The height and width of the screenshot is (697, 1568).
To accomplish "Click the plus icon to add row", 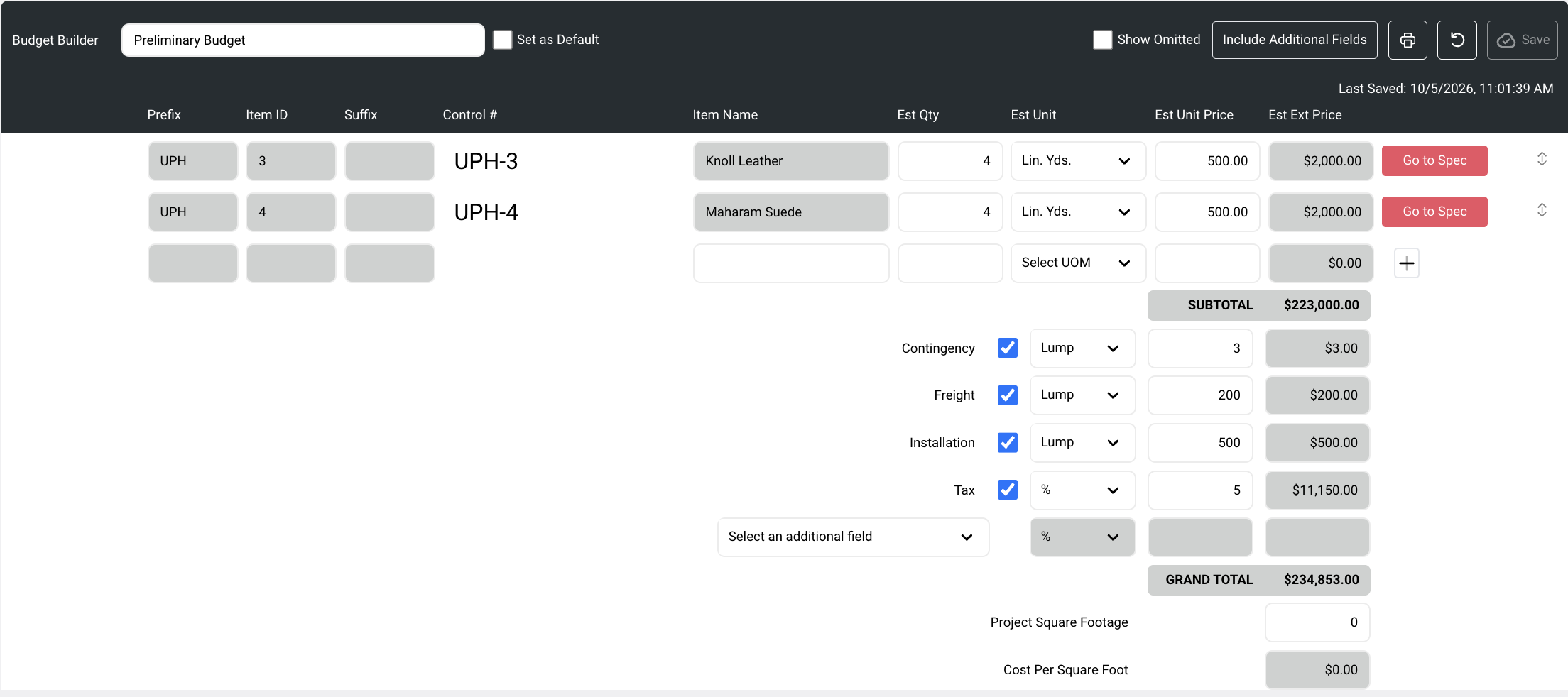I will tap(1407, 263).
